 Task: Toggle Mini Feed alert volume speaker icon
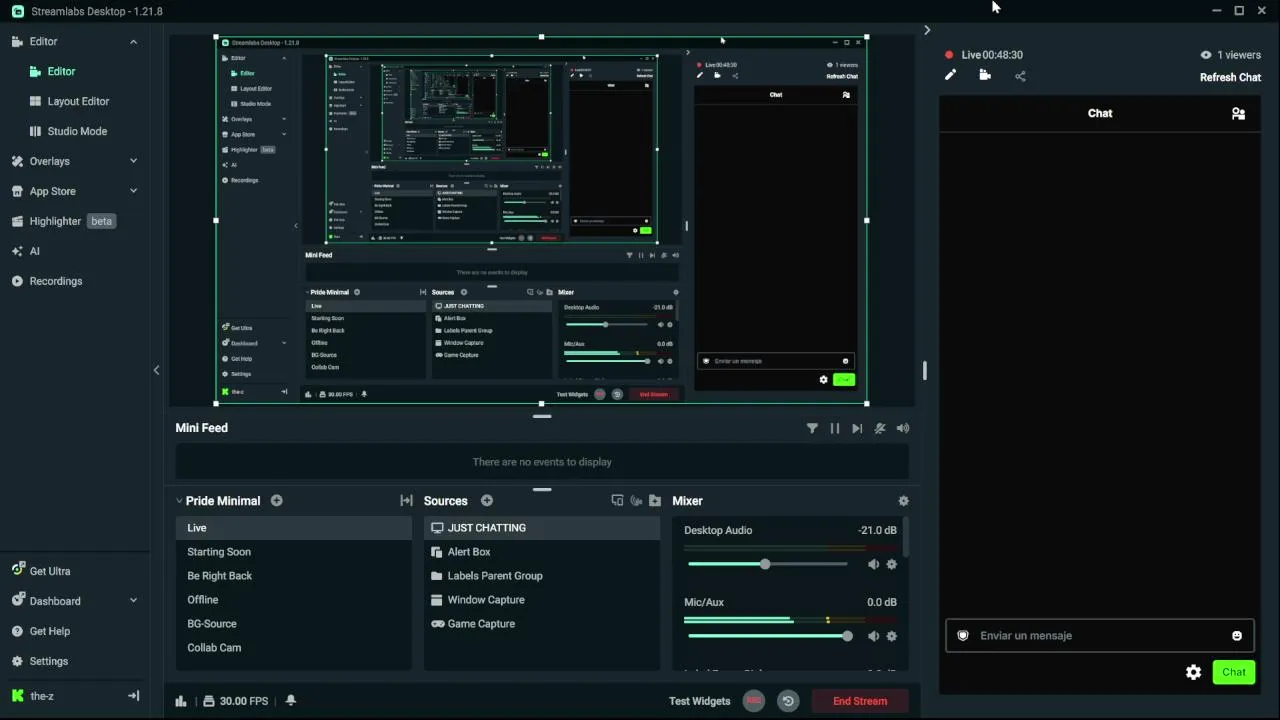tap(903, 428)
